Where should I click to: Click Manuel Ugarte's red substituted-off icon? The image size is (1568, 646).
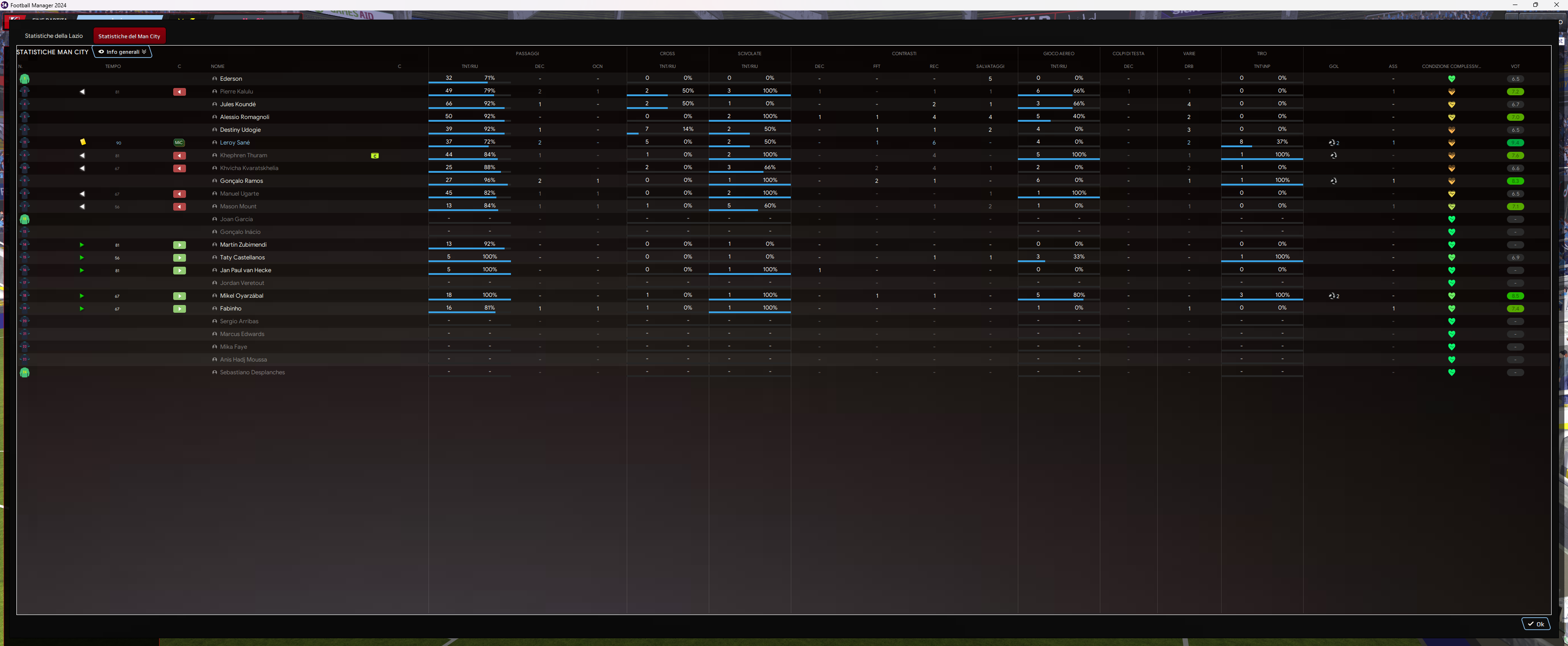tap(179, 194)
